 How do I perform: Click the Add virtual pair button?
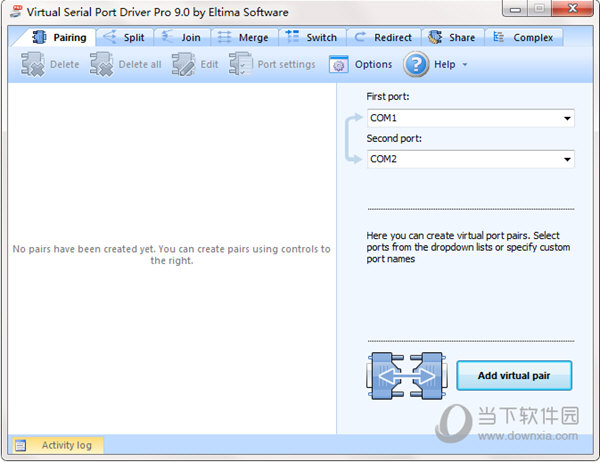(514, 375)
